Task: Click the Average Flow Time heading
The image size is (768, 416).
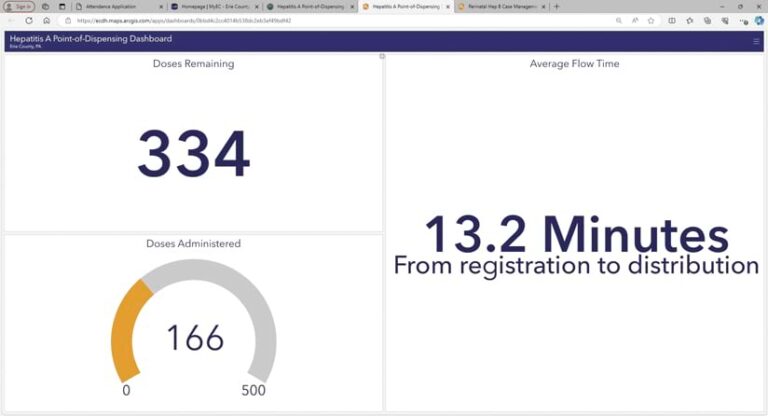Action: pyautogui.click(x=575, y=64)
